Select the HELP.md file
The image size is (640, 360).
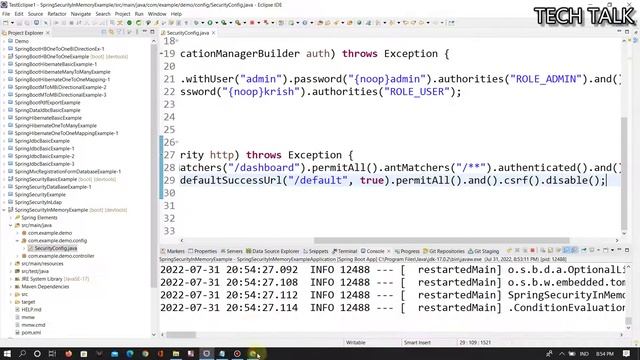[x=31, y=309]
